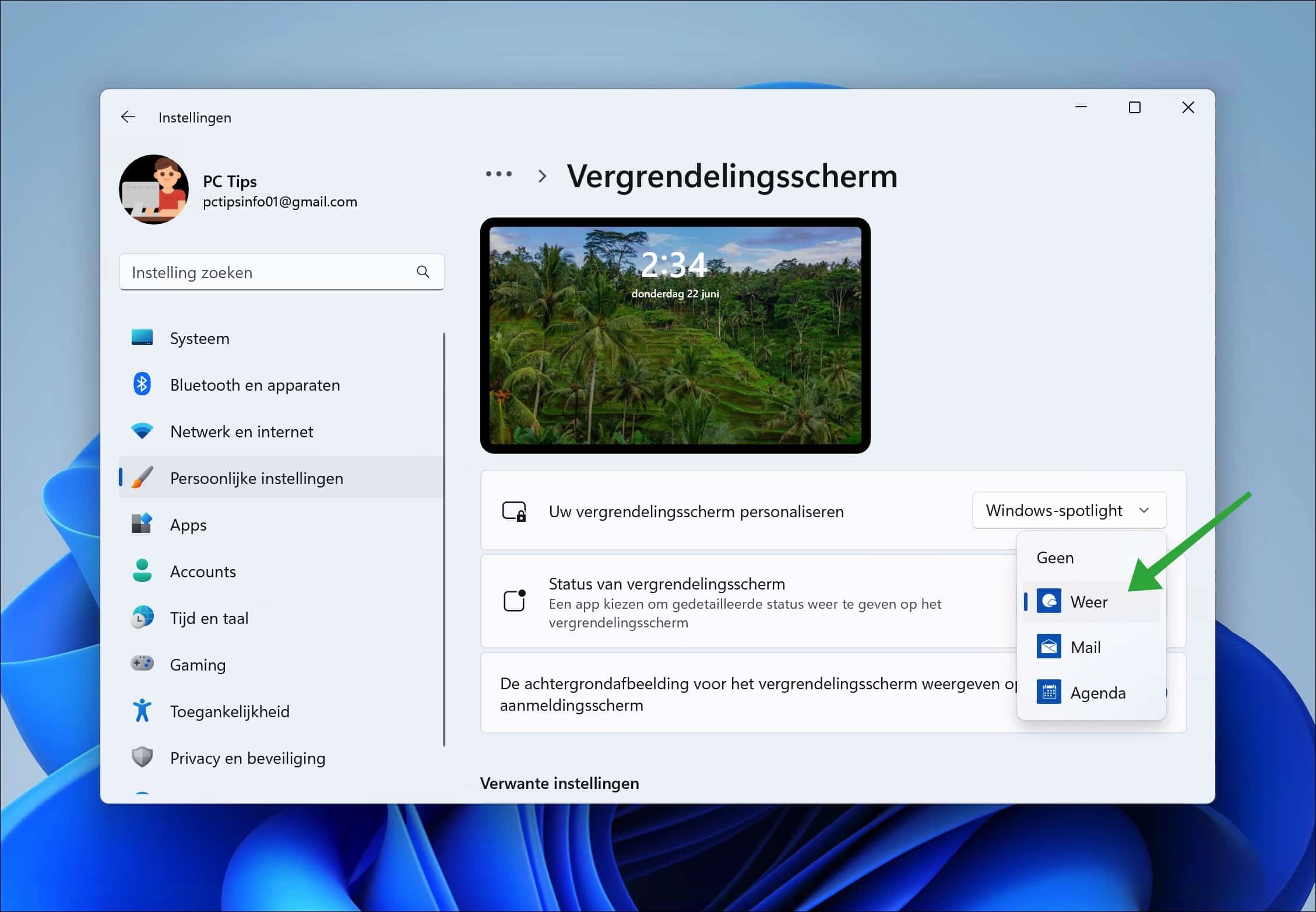The height and width of the screenshot is (912, 1316).
Task: Open the PC Tips account profile
Action: coord(238,190)
